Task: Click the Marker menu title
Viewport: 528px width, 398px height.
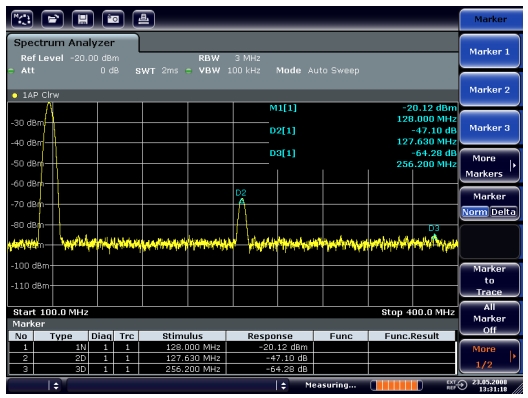Action: click(490, 19)
